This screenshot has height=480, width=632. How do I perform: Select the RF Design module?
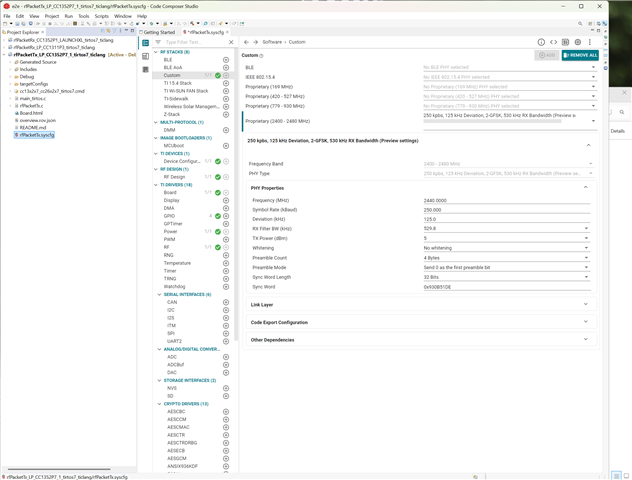(x=175, y=177)
